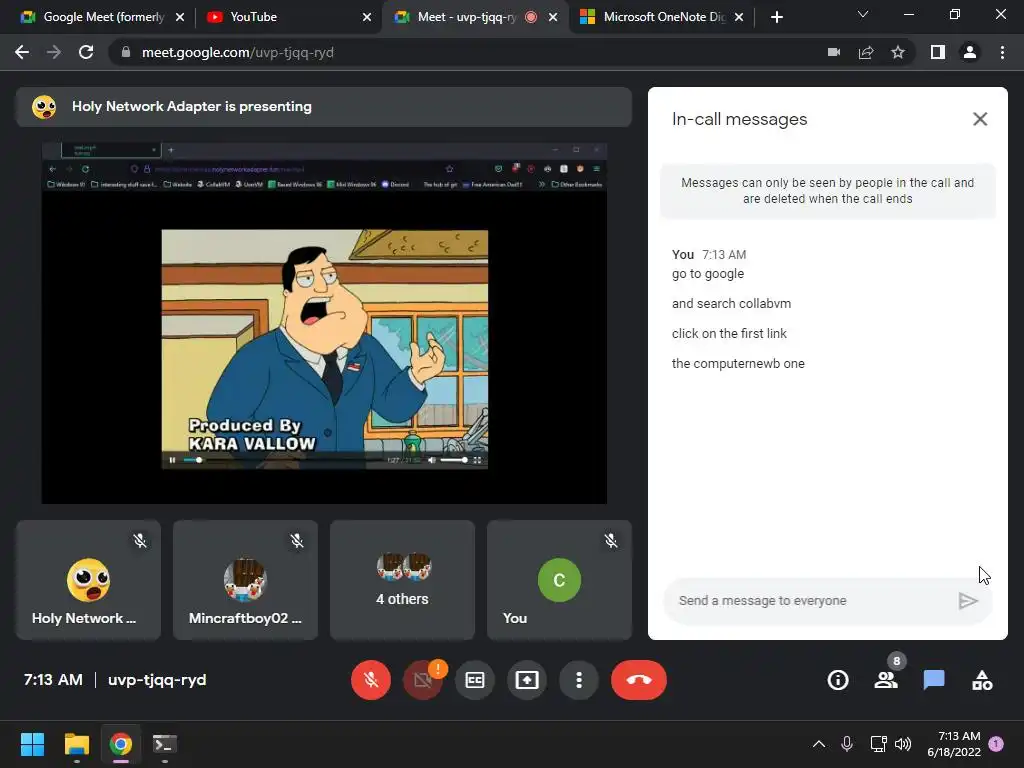
Task: Open more options three-dot menu in call bar
Action: tap(579, 680)
